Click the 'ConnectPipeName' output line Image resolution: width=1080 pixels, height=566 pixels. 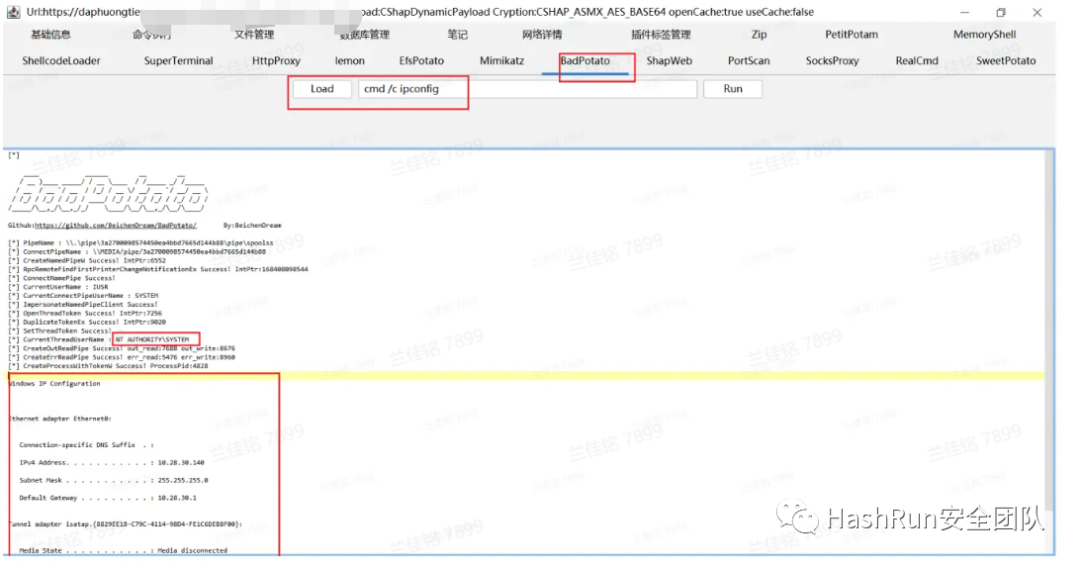click(x=136, y=252)
